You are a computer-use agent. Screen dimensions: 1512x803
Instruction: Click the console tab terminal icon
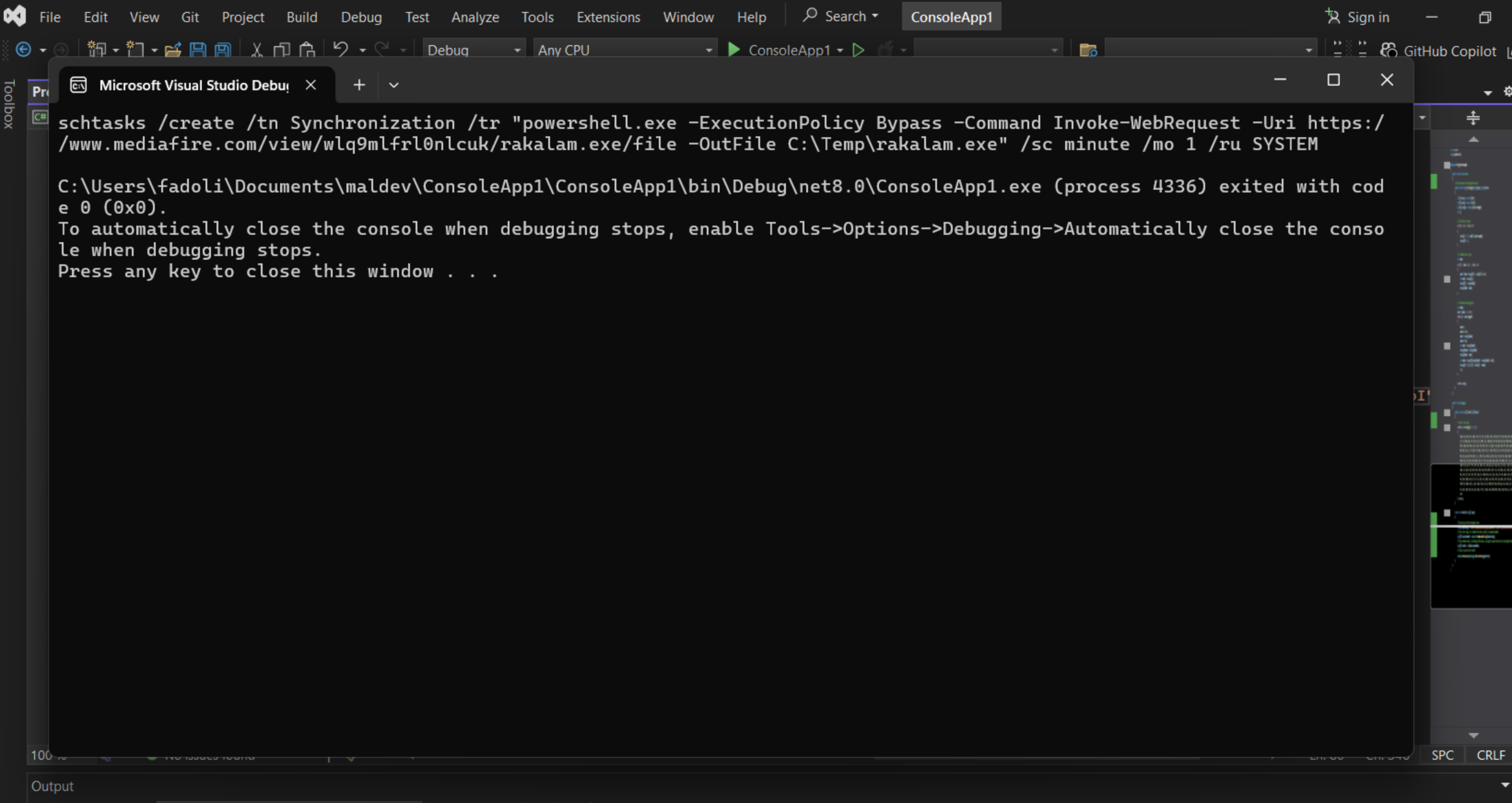[79, 85]
